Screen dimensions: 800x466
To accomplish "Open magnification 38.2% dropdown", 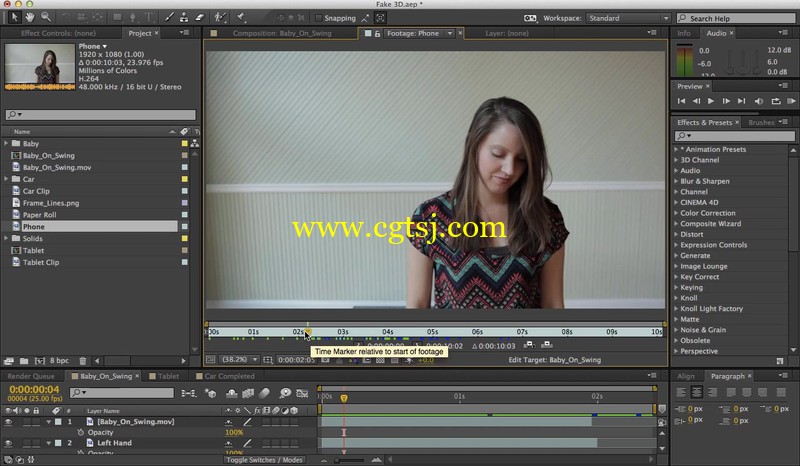I will click(x=239, y=359).
